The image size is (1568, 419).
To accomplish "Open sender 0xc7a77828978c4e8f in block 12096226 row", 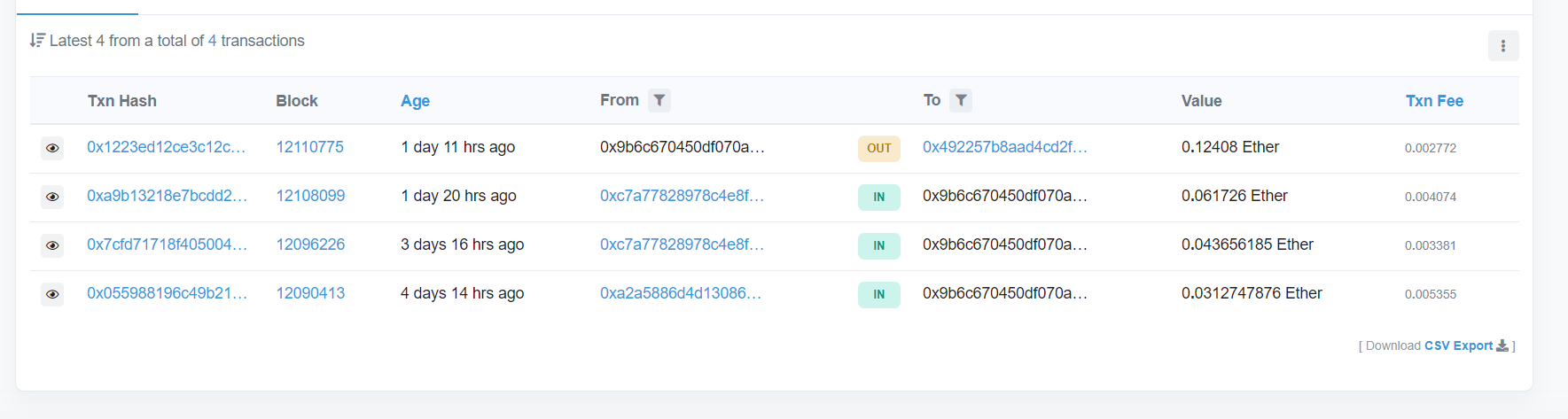I will (x=682, y=244).
